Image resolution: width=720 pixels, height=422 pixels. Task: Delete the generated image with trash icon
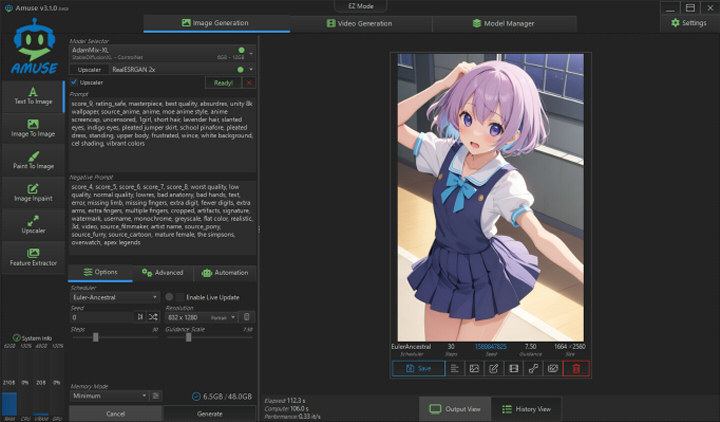point(576,368)
